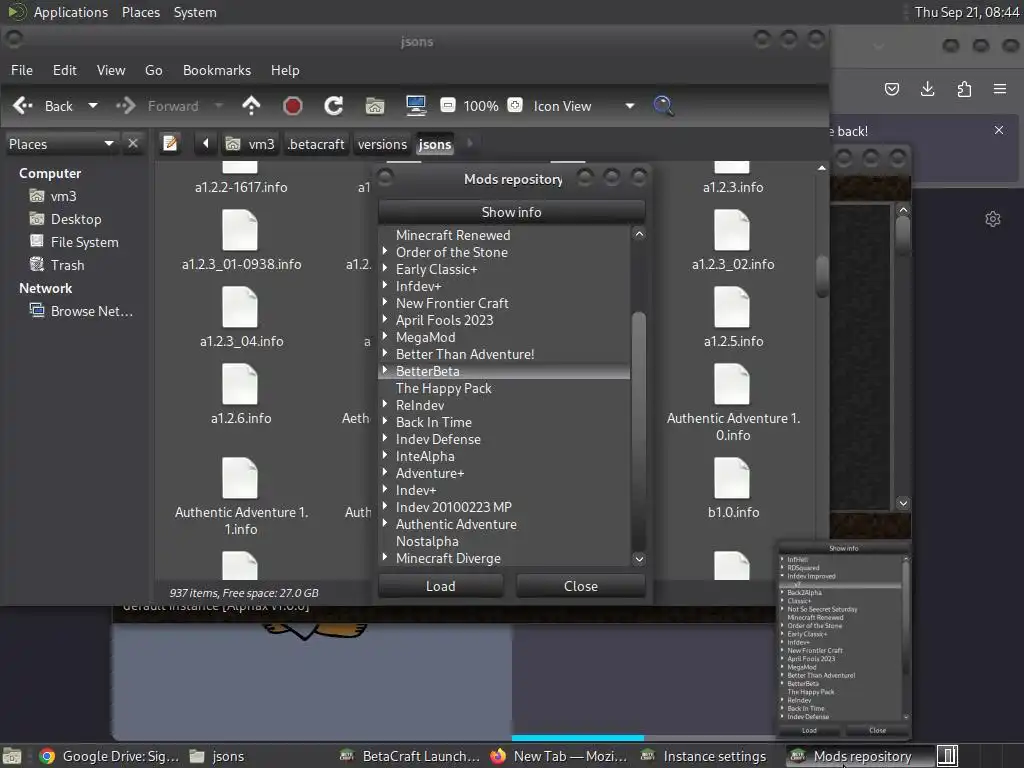Open the Firefox extensions puzzle icon
This screenshot has height=768, width=1024.
click(x=964, y=89)
